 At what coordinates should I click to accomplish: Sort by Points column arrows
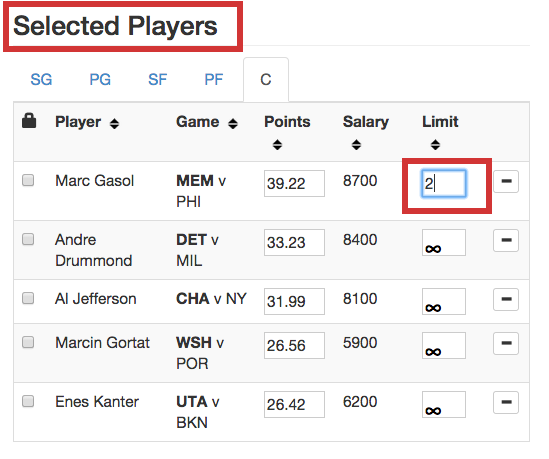[x=277, y=145]
